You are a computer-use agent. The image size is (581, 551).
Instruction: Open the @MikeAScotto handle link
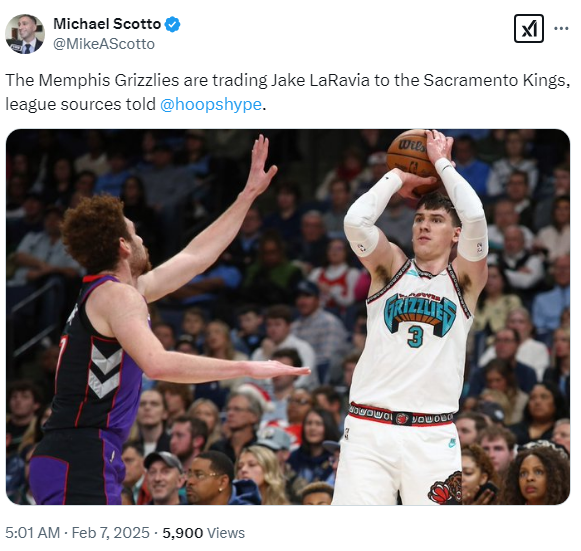pos(104,44)
